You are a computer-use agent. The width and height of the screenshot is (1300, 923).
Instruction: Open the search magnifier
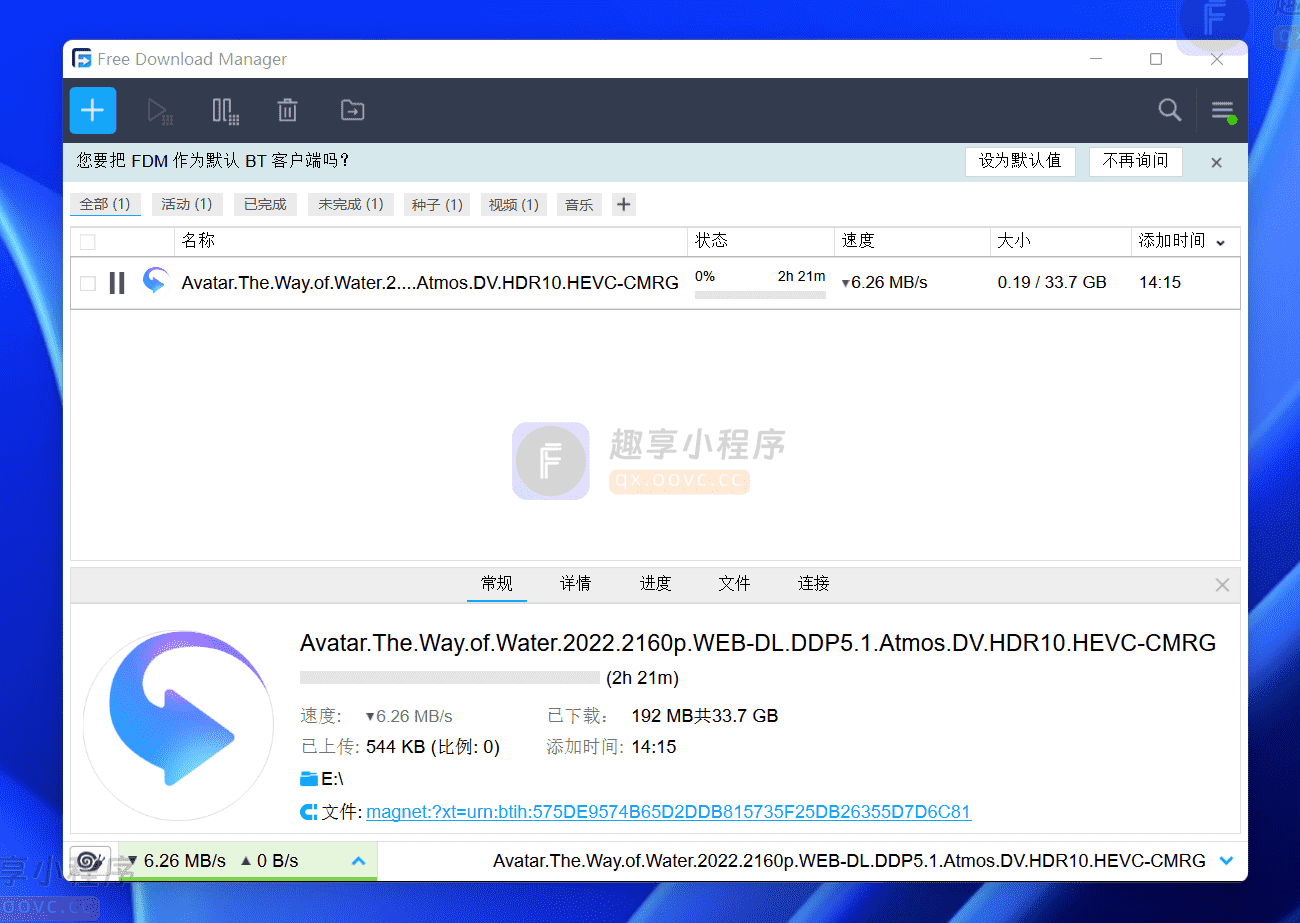(1170, 110)
